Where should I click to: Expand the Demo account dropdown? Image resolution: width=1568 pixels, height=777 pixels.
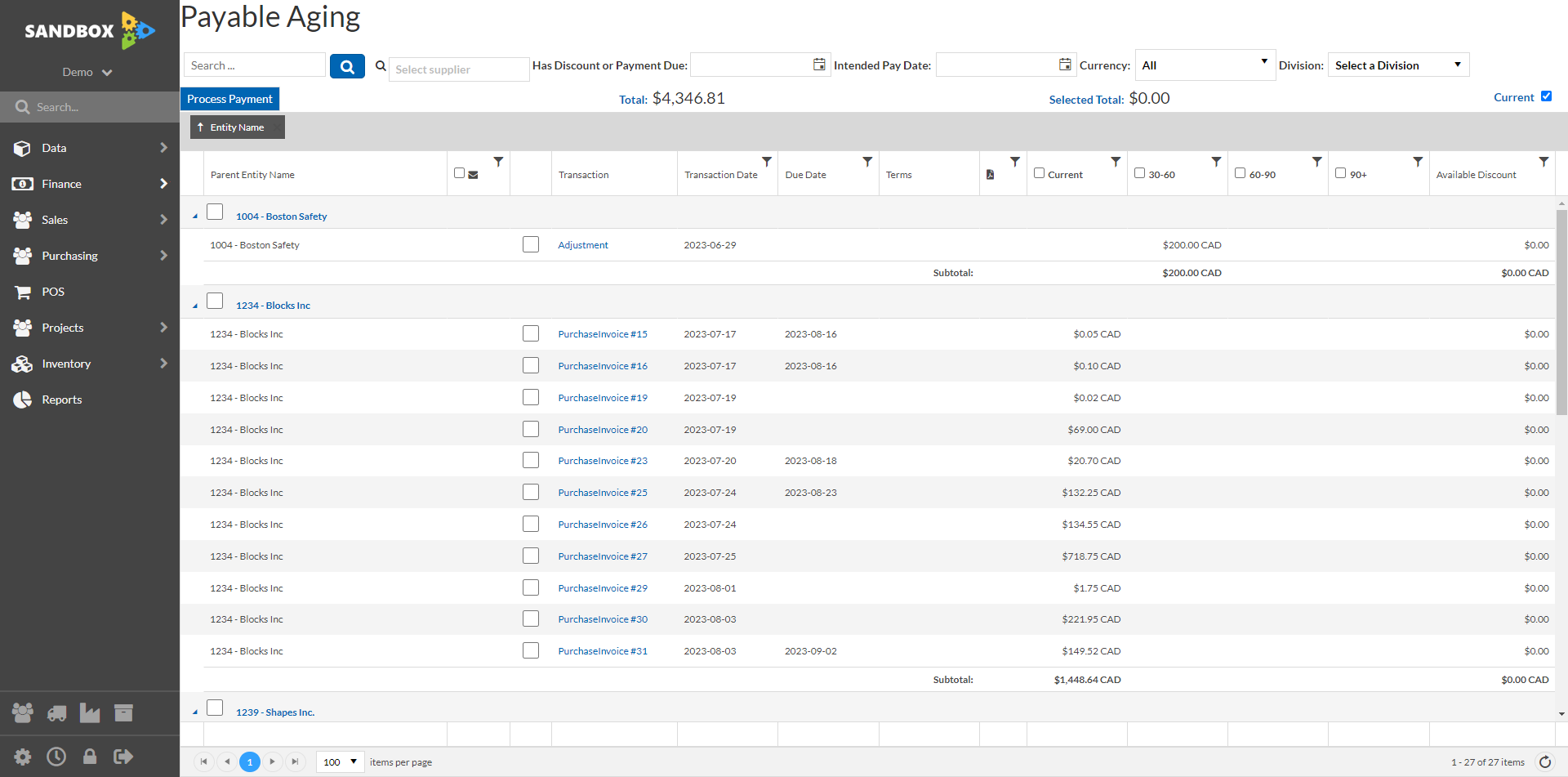87,72
